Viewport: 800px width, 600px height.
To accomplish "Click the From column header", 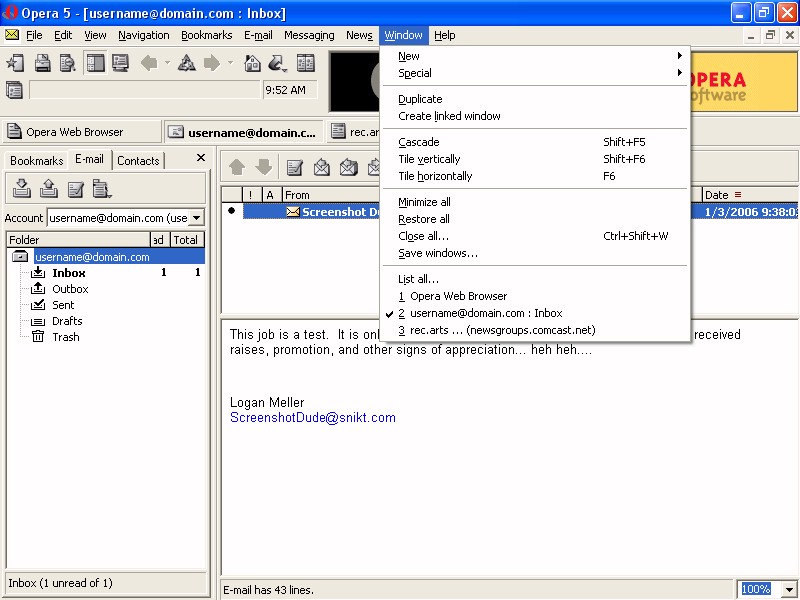I will [331, 195].
